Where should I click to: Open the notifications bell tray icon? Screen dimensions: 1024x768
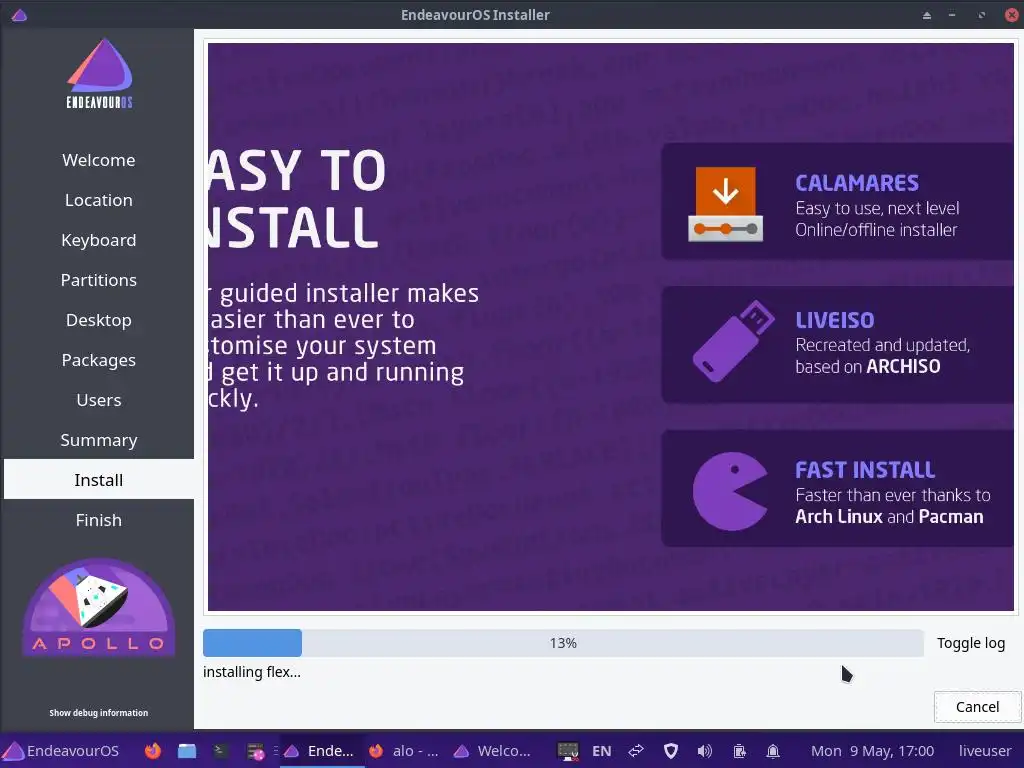(x=773, y=751)
